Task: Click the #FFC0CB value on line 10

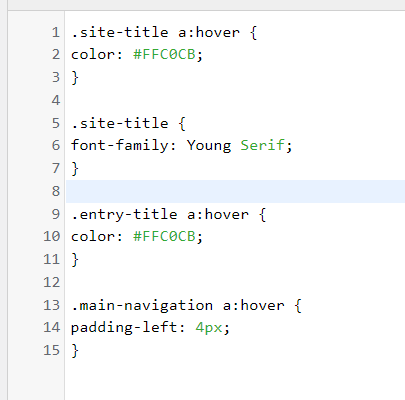Action: click(x=164, y=236)
